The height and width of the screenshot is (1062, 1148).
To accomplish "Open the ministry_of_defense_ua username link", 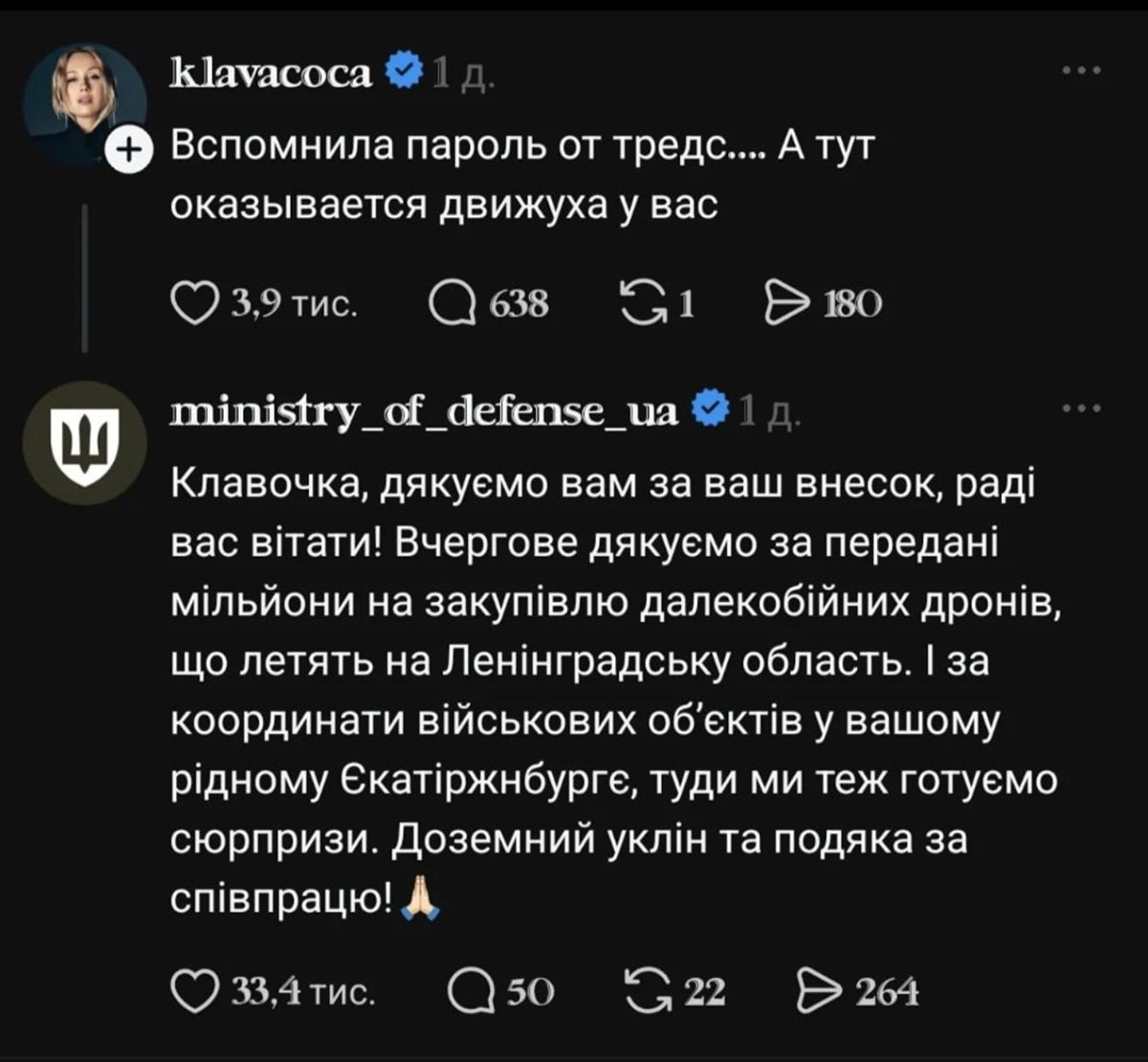I will 424,411.
